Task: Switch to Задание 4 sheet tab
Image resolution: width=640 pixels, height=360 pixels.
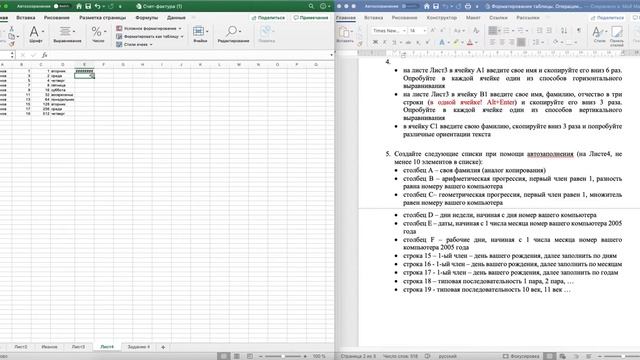Action: pos(139,347)
